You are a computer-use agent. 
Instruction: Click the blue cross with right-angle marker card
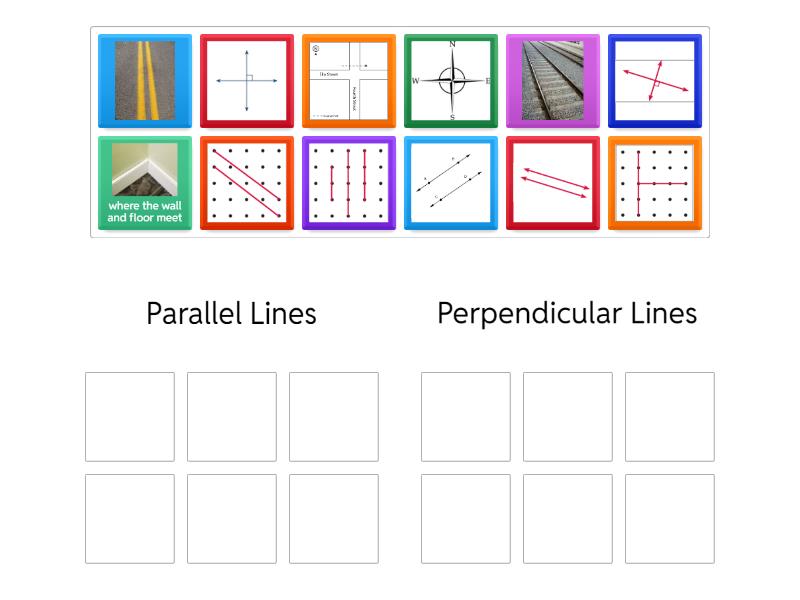[x=246, y=81]
